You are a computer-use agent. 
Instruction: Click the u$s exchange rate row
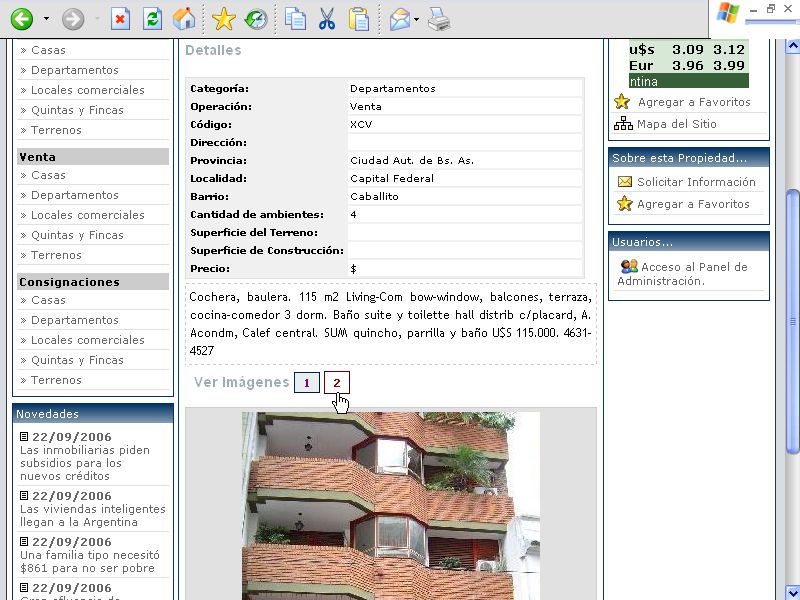pyautogui.click(x=687, y=49)
